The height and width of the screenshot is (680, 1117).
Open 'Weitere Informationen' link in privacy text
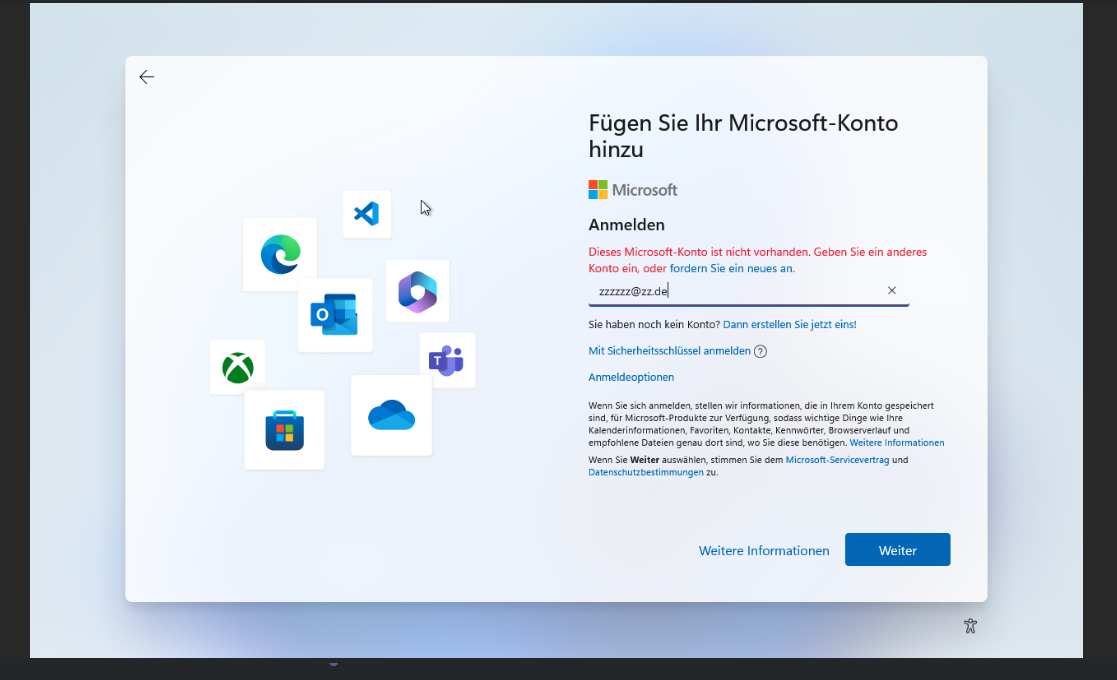(x=897, y=443)
